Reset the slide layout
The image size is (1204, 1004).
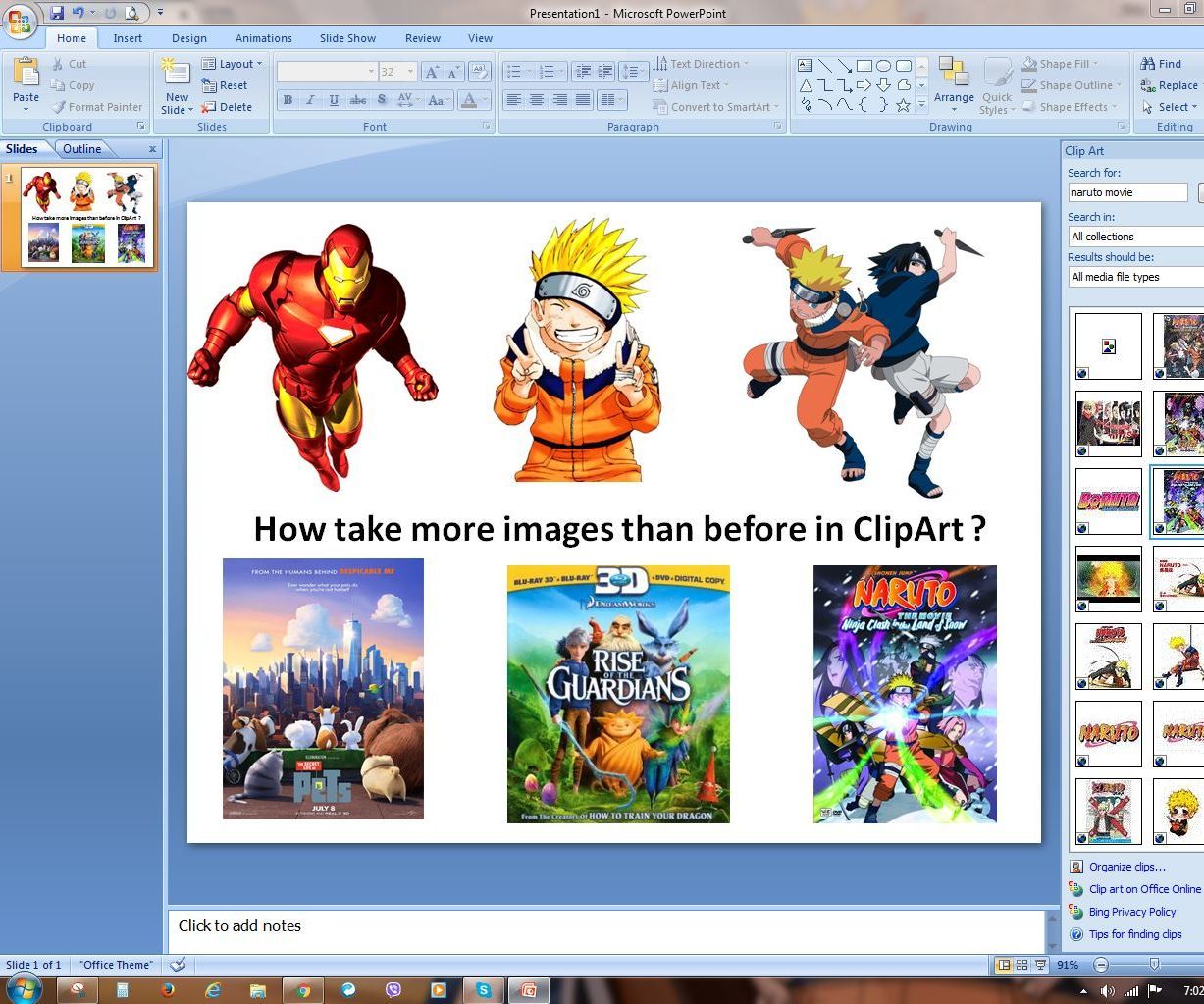(x=226, y=85)
